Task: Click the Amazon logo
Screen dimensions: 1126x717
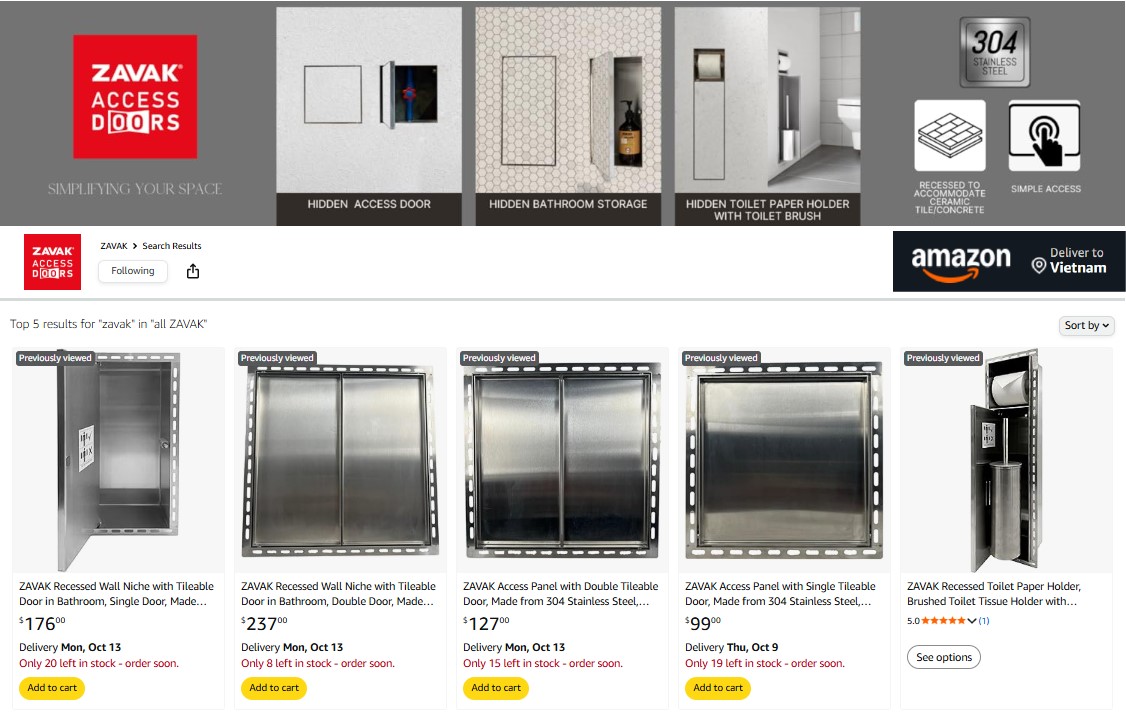Action: point(961,263)
